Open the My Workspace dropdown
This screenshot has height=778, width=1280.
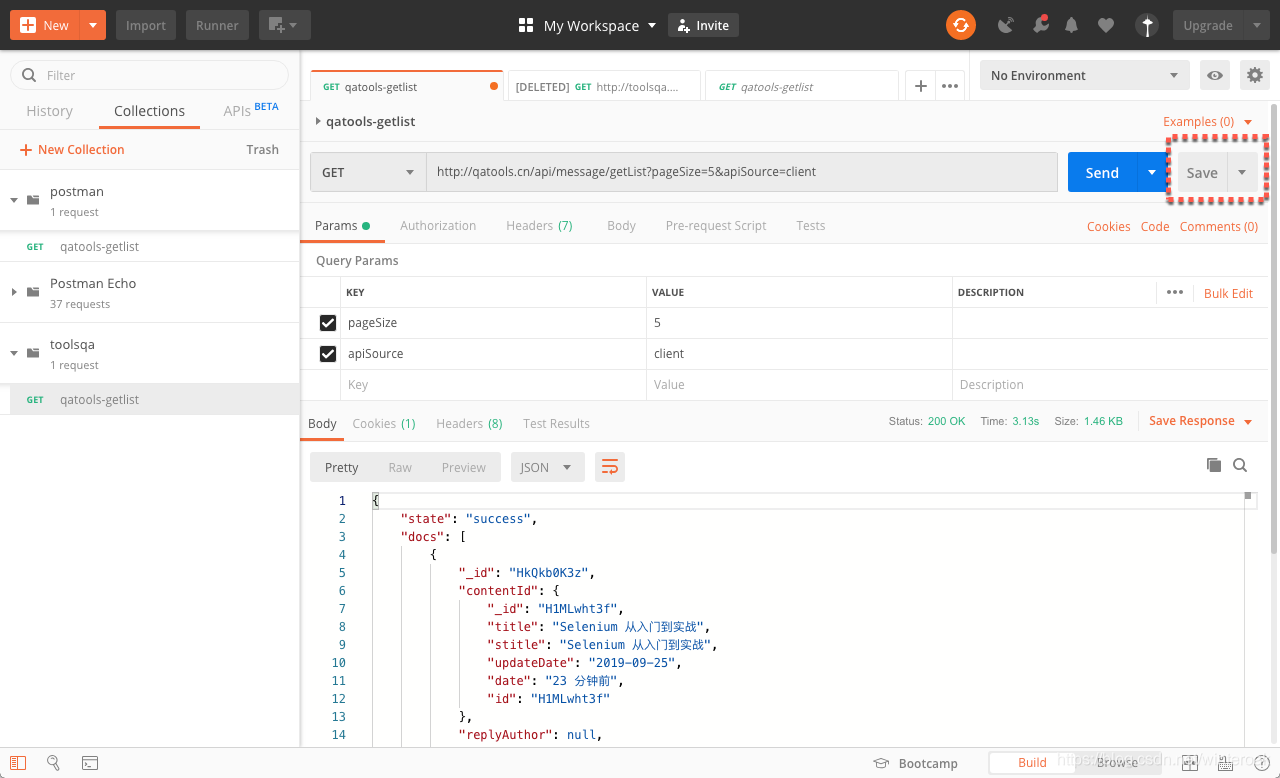[587, 26]
